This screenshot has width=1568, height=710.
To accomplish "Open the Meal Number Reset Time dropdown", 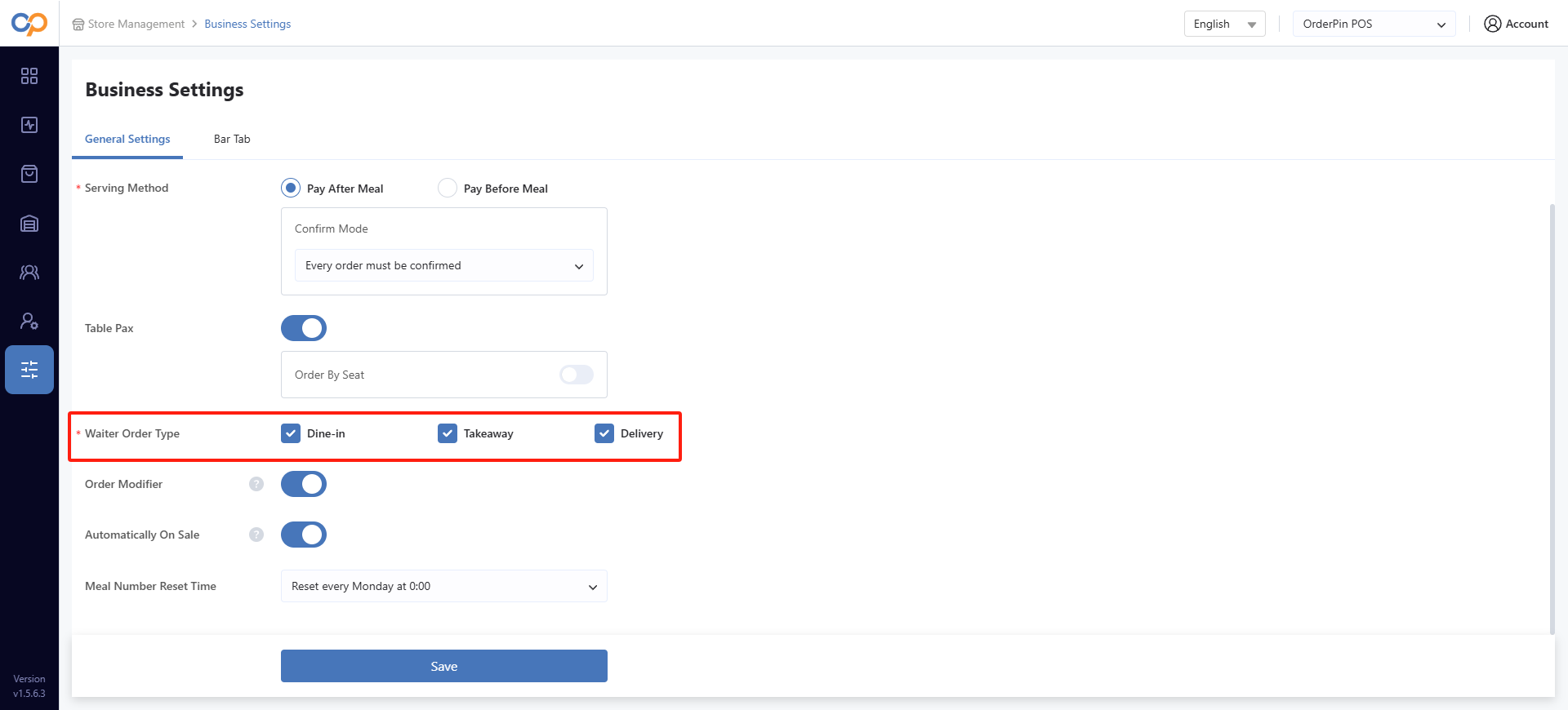I will [443, 586].
